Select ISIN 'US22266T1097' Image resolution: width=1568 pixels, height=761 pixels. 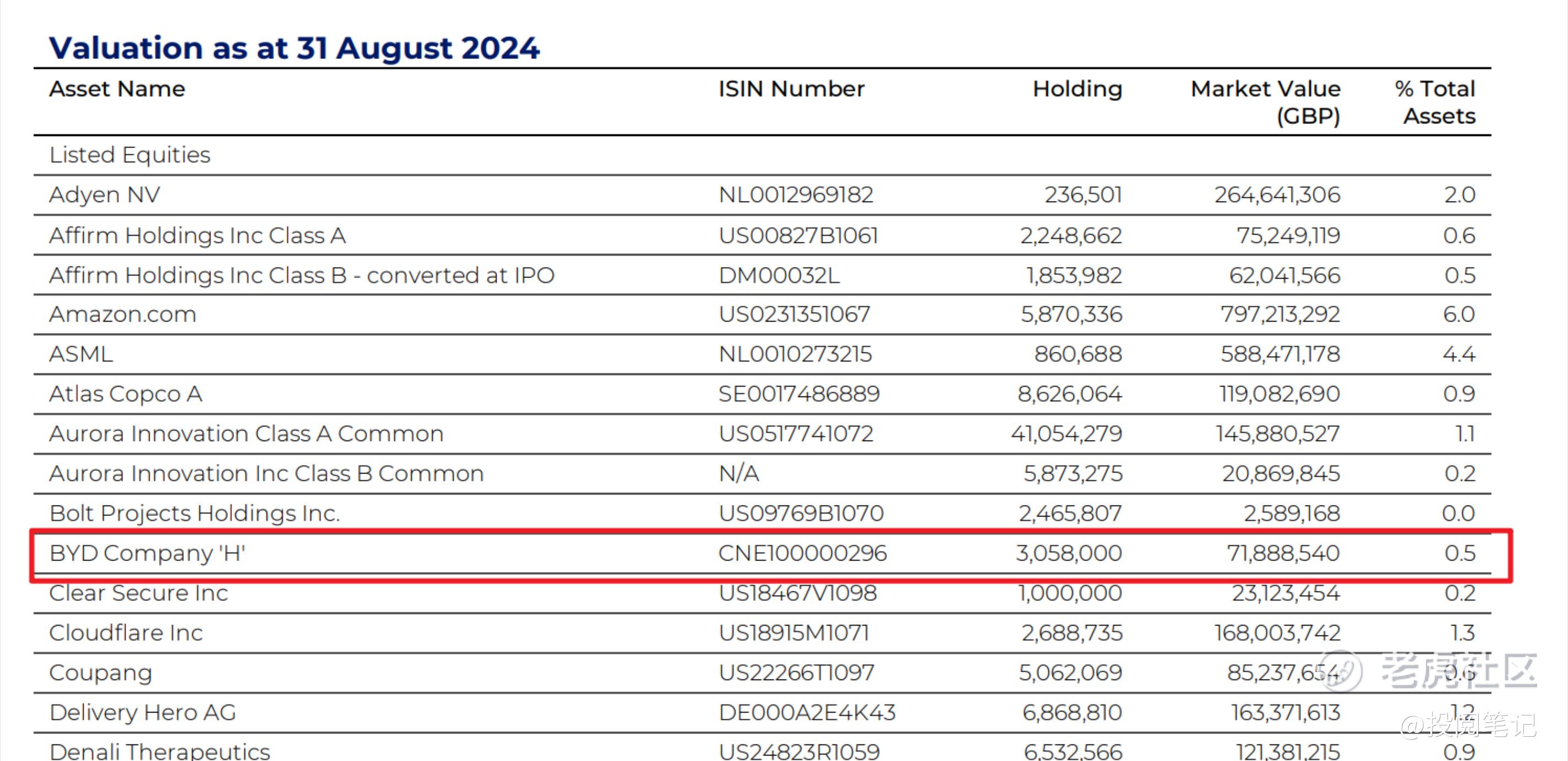click(x=796, y=673)
